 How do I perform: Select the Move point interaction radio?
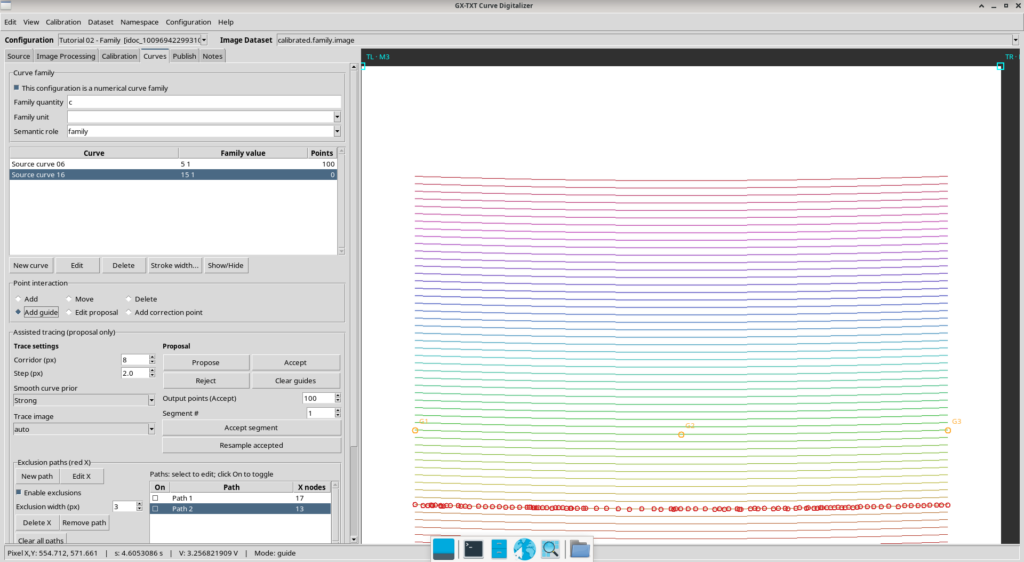pyautogui.click(x=69, y=299)
